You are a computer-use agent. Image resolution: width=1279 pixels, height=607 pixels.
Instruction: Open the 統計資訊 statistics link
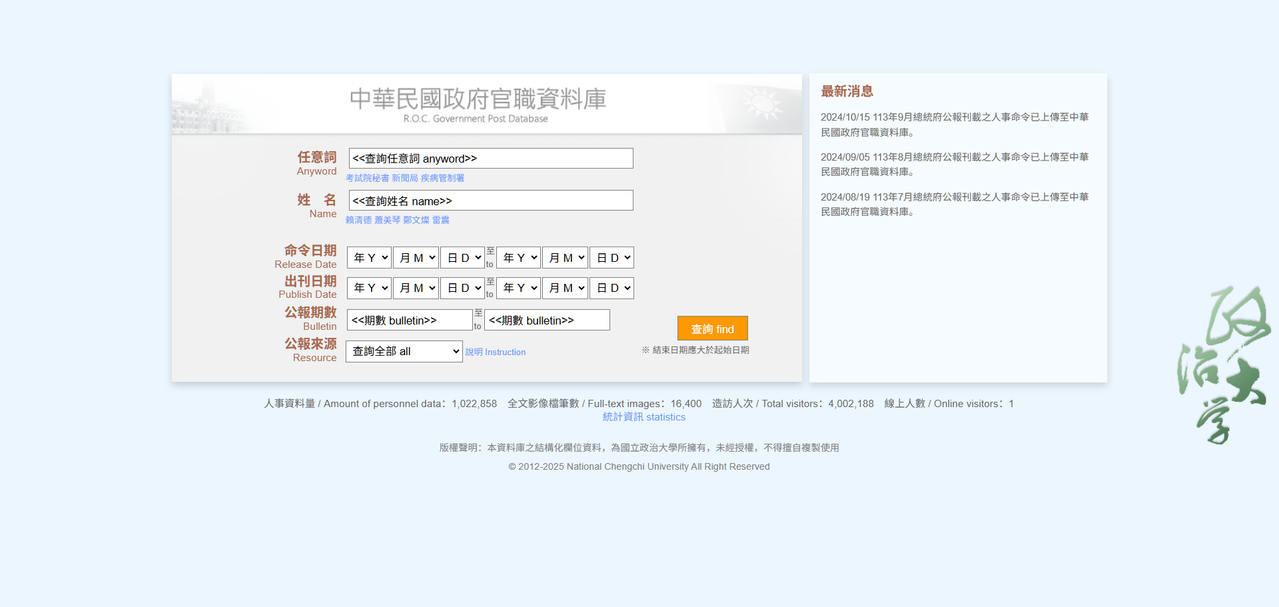644,417
